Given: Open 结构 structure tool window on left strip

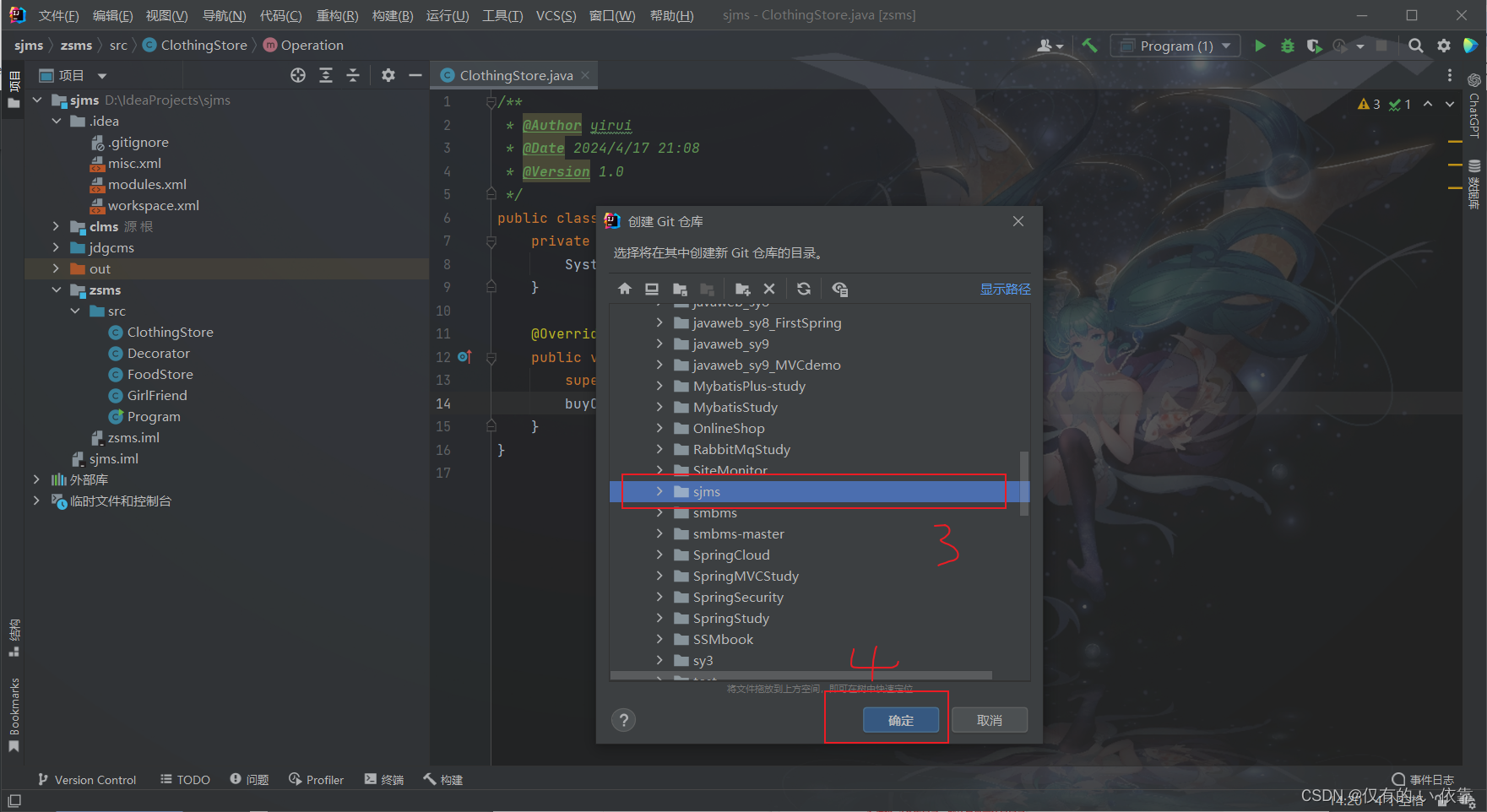Looking at the screenshot, I should point(14,637).
